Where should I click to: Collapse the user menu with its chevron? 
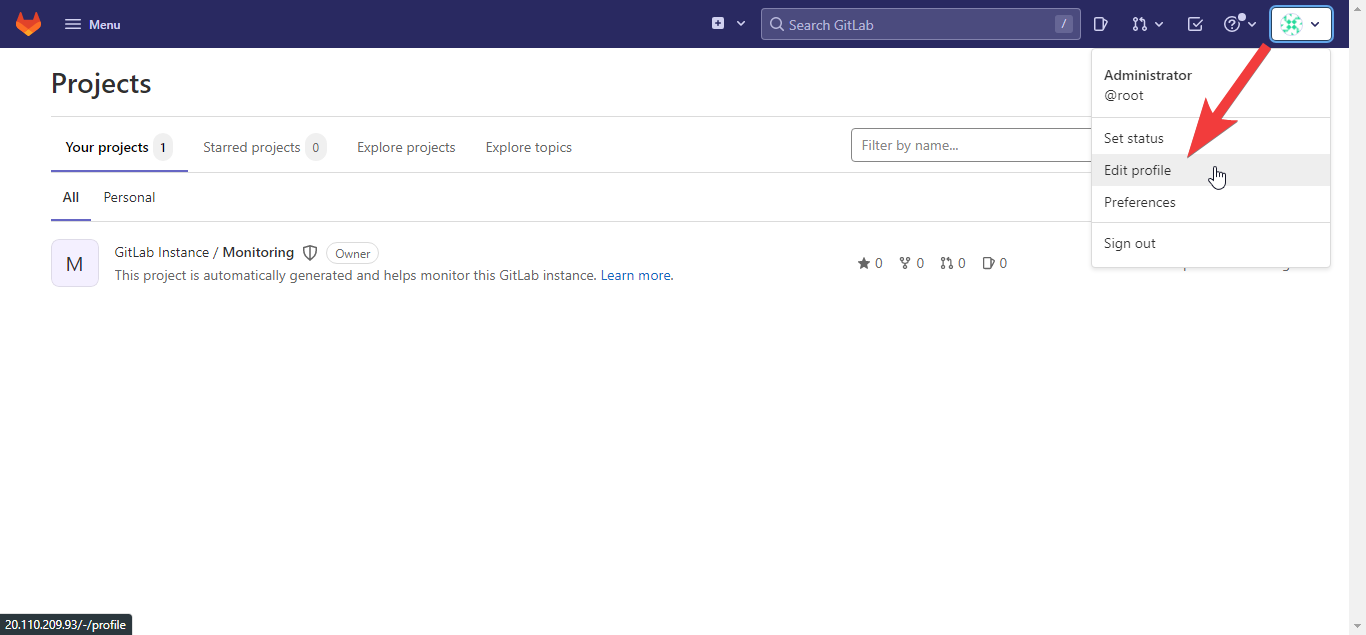[x=1315, y=24]
